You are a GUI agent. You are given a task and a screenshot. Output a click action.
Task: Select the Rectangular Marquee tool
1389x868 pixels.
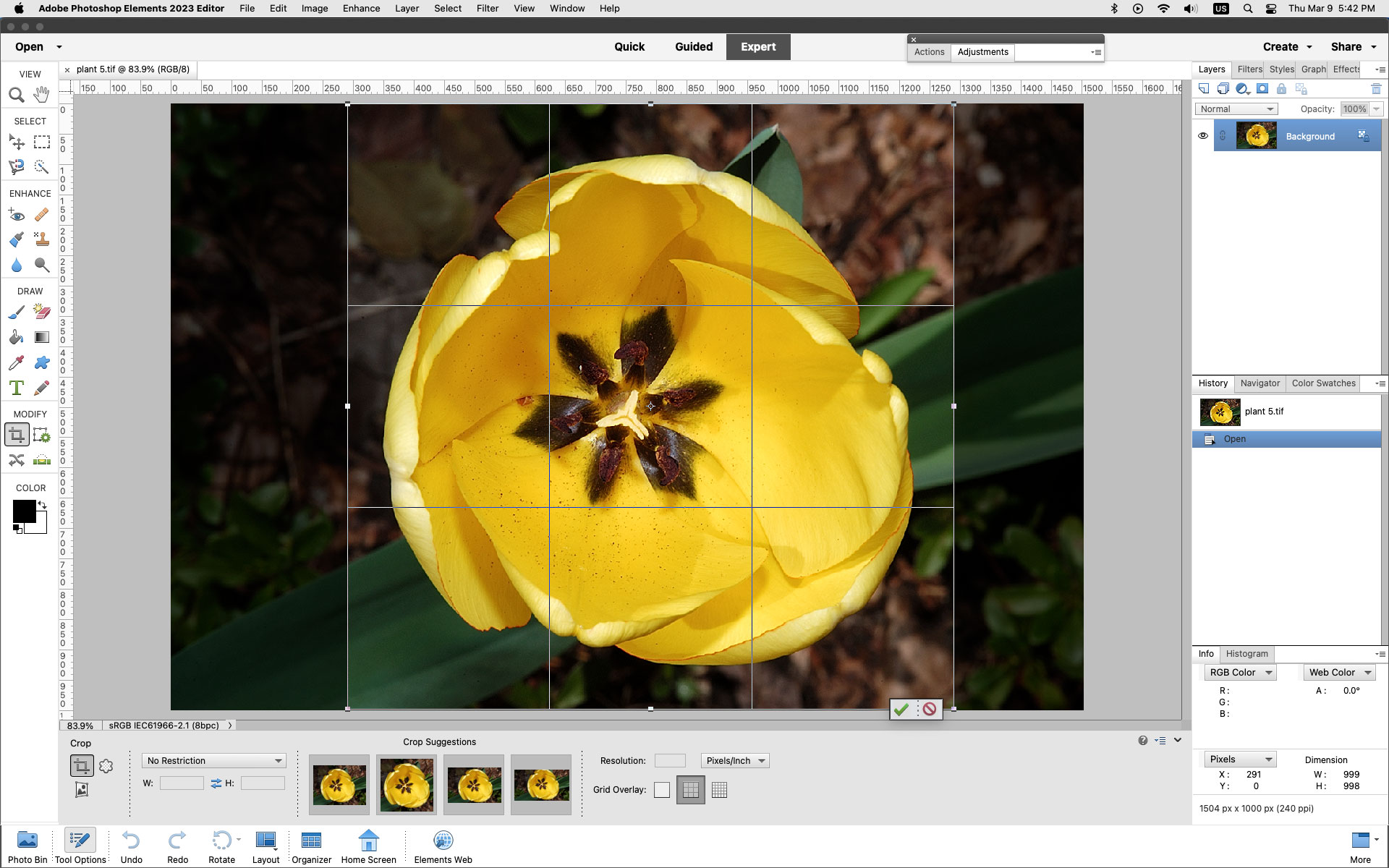(41, 142)
